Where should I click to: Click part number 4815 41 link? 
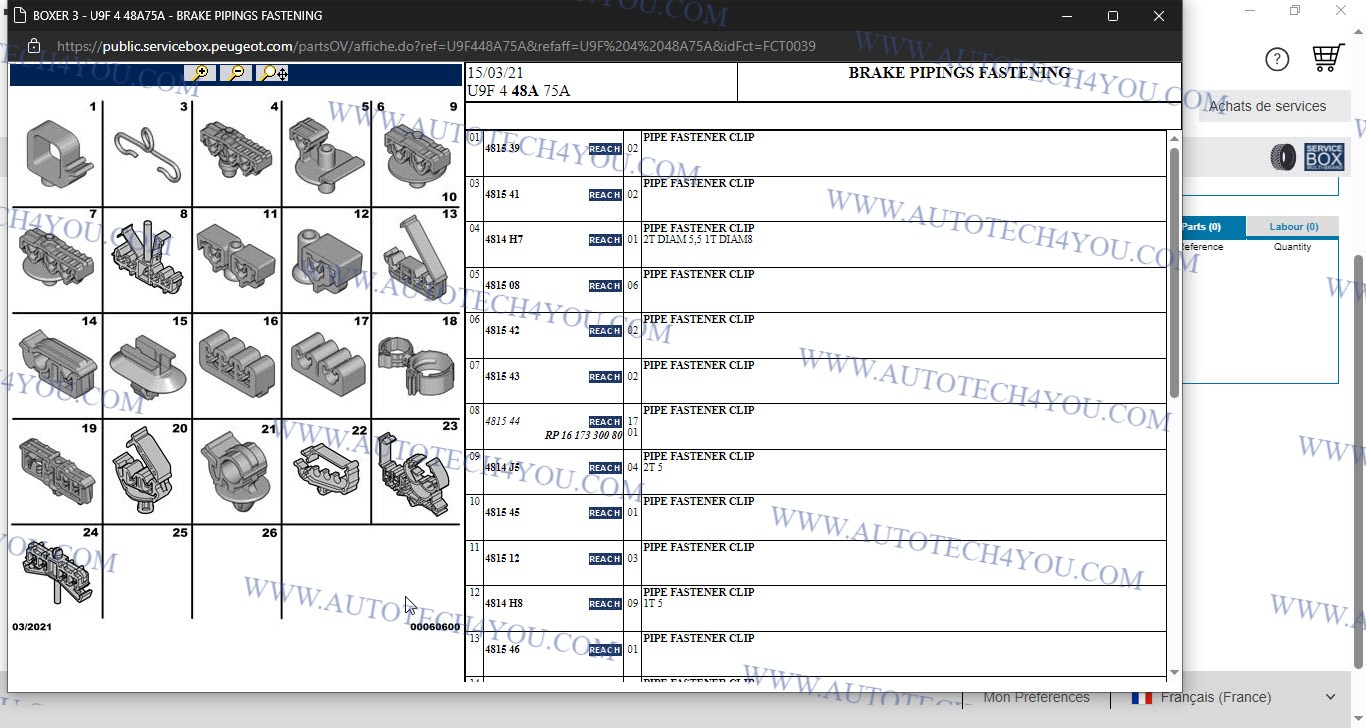coord(502,194)
